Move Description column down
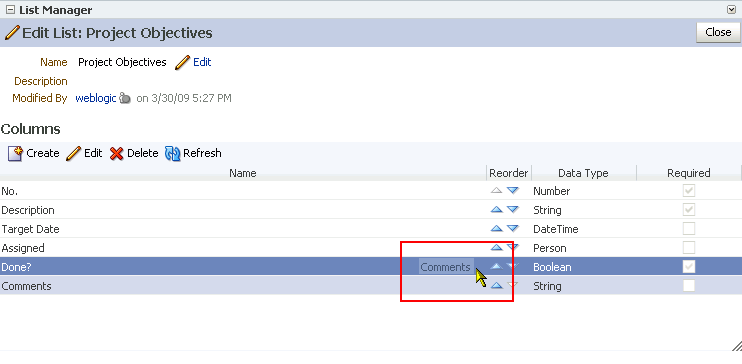Viewport: 742px width, 364px height. pos(512,210)
